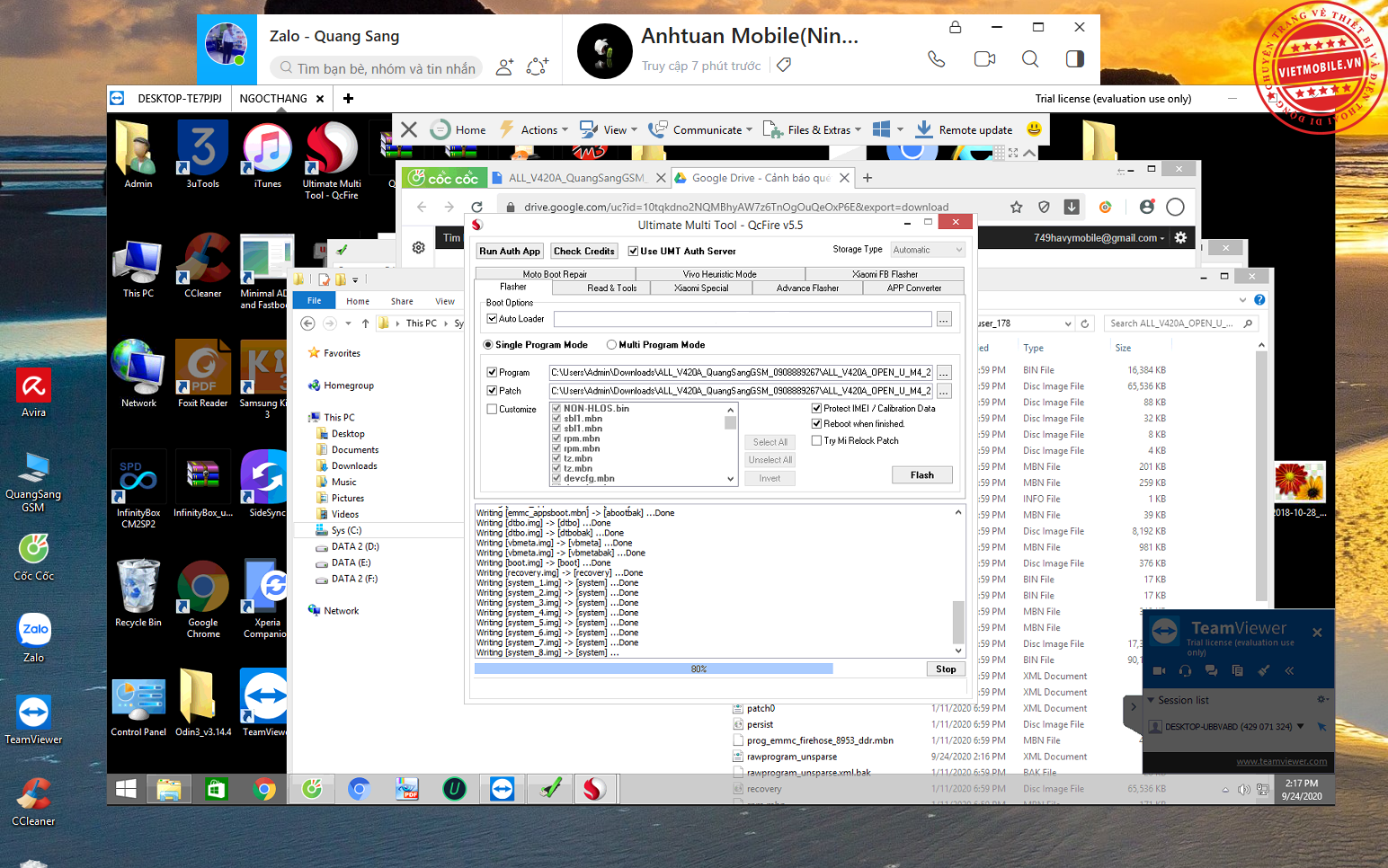
Task: Open Odin3_v3.14.4 folder on desktop
Action: coord(203,703)
